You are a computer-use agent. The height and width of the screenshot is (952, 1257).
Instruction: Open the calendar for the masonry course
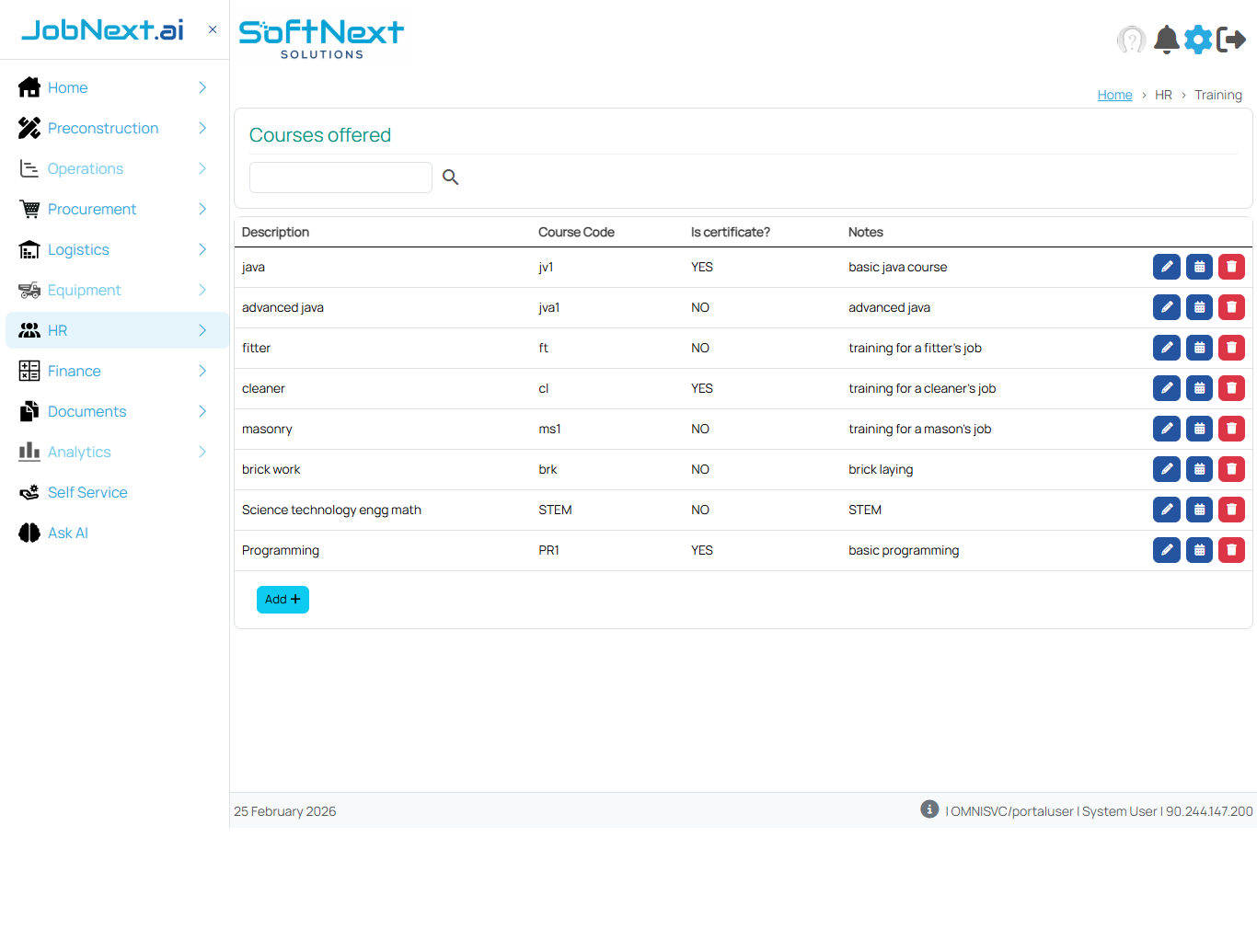(x=1199, y=429)
